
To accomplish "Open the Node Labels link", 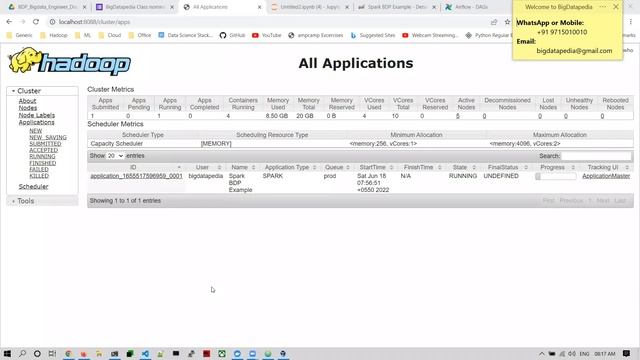I will pyautogui.click(x=37, y=116).
